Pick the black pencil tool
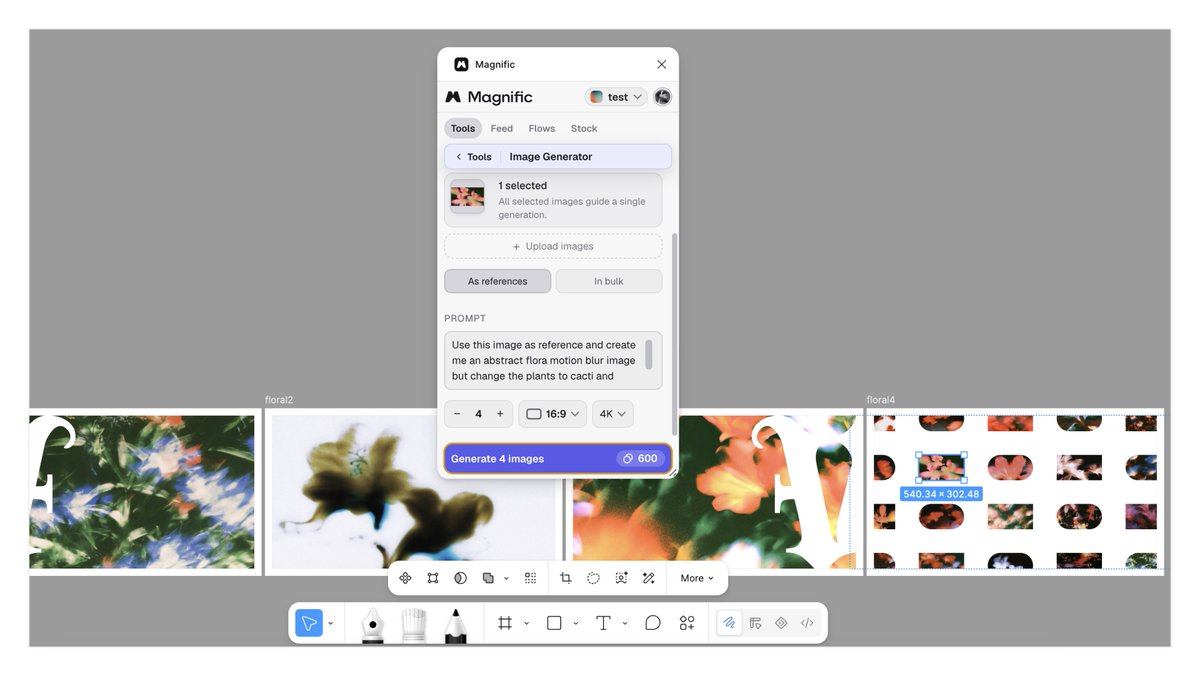This screenshot has width=1200, height=676. click(x=456, y=624)
